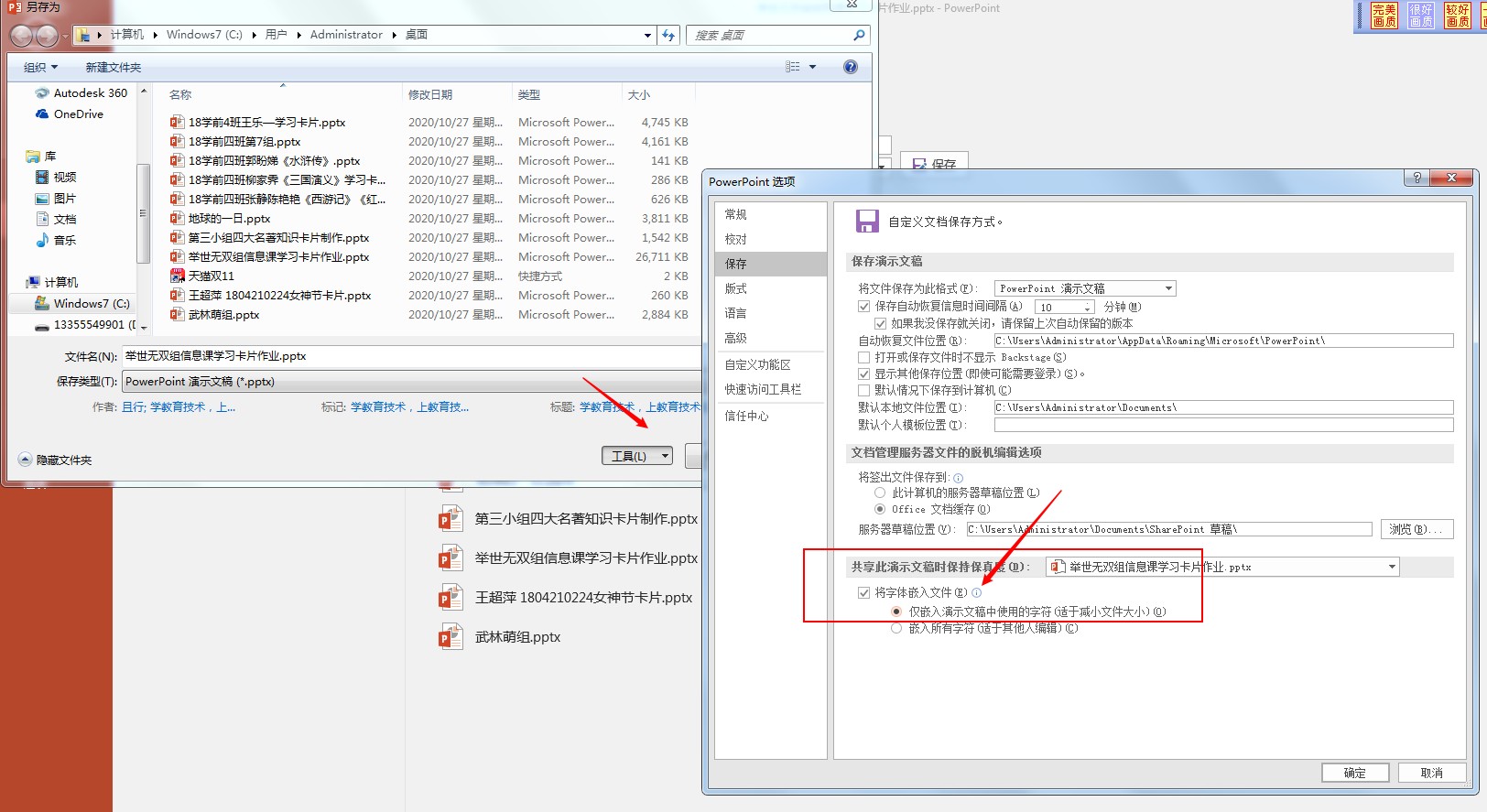
Task: Click the forward navigation arrow in Save As dialog
Action: click(x=47, y=36)
